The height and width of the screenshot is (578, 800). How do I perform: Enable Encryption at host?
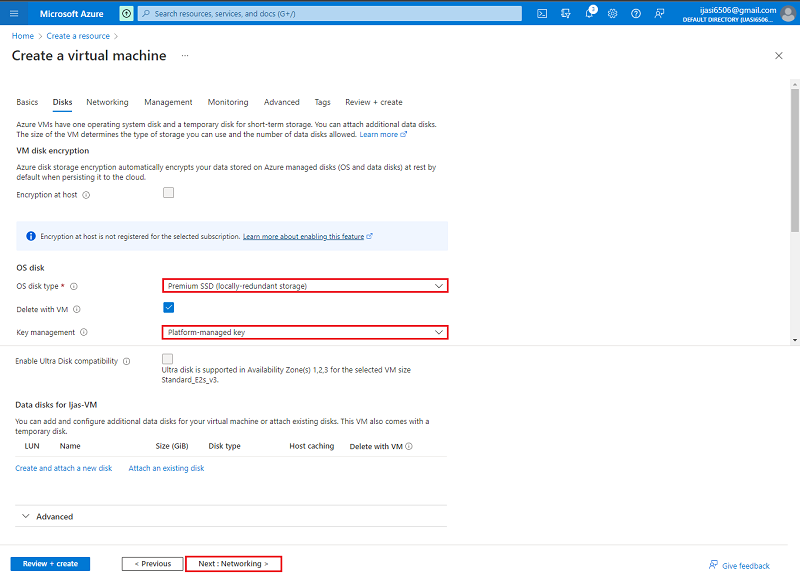click(168, 192)
